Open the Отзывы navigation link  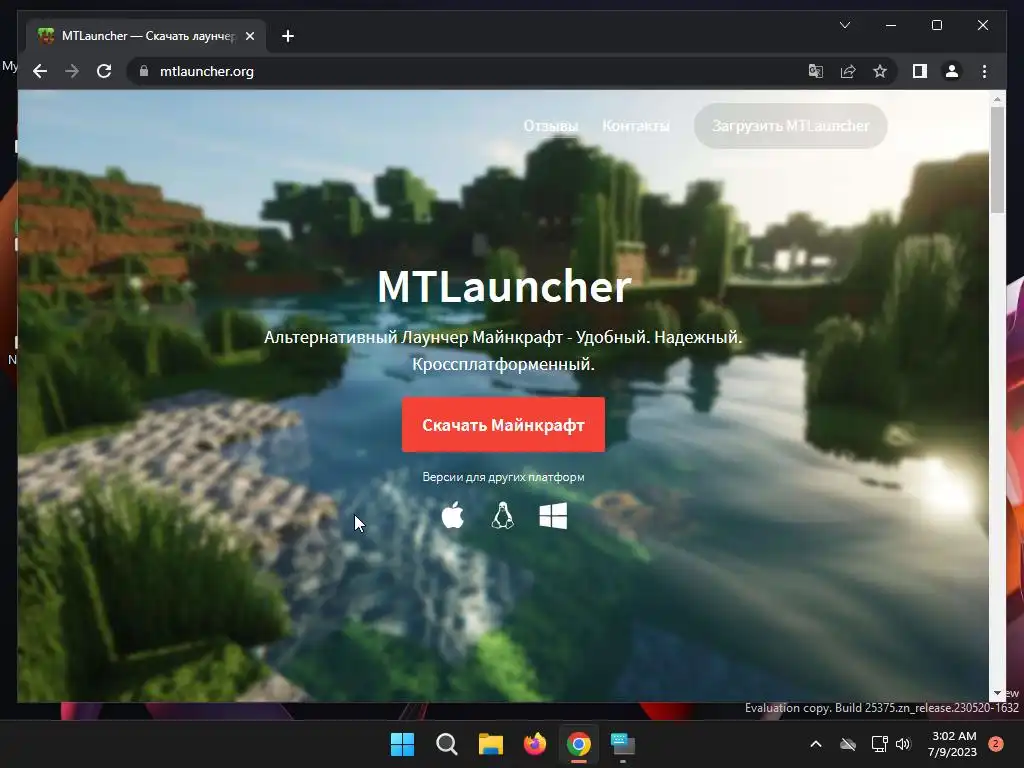point(551,125)
